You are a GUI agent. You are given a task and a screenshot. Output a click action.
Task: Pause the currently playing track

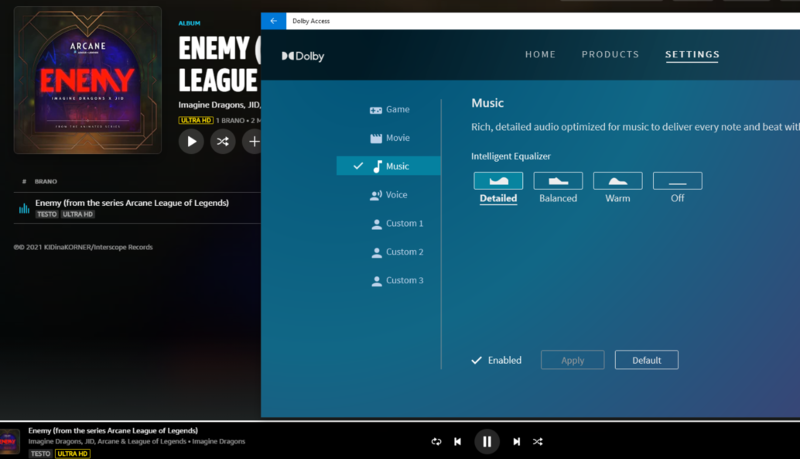[487, 441]
